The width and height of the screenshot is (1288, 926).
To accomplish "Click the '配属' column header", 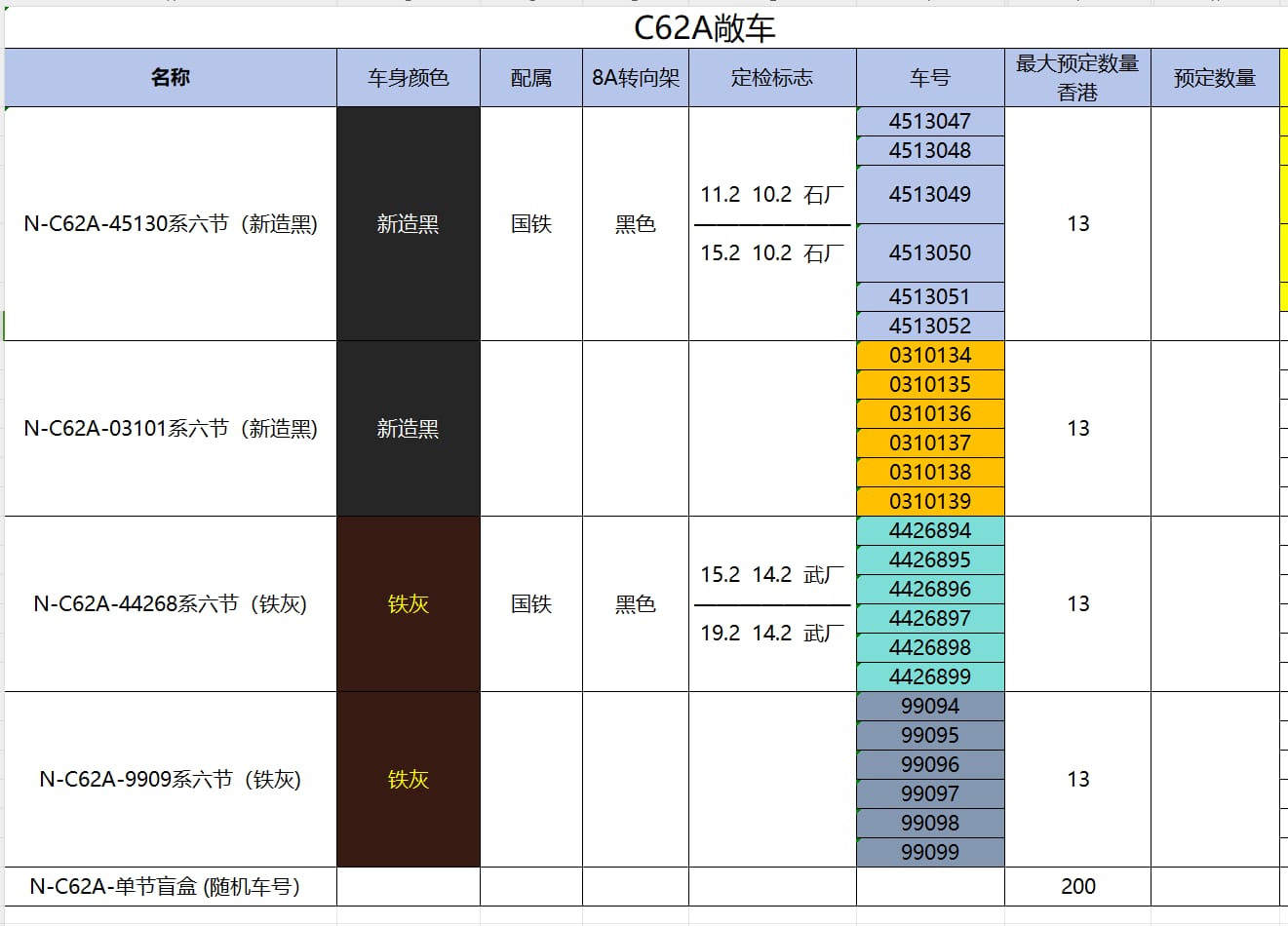I will tap(531, 78).
